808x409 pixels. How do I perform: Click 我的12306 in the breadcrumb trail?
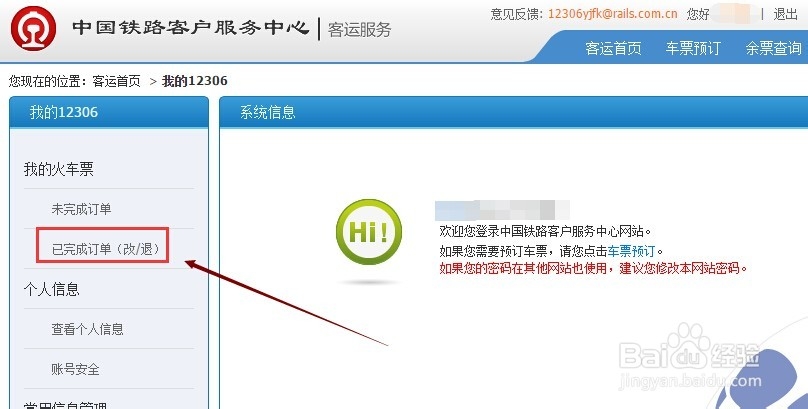[195, 81]
